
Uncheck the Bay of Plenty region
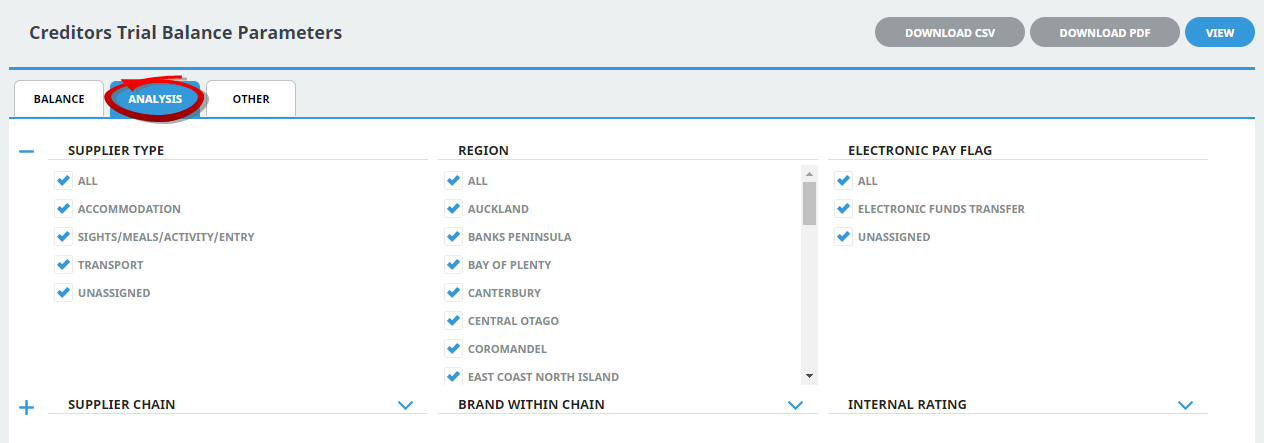tap(454, 265)
